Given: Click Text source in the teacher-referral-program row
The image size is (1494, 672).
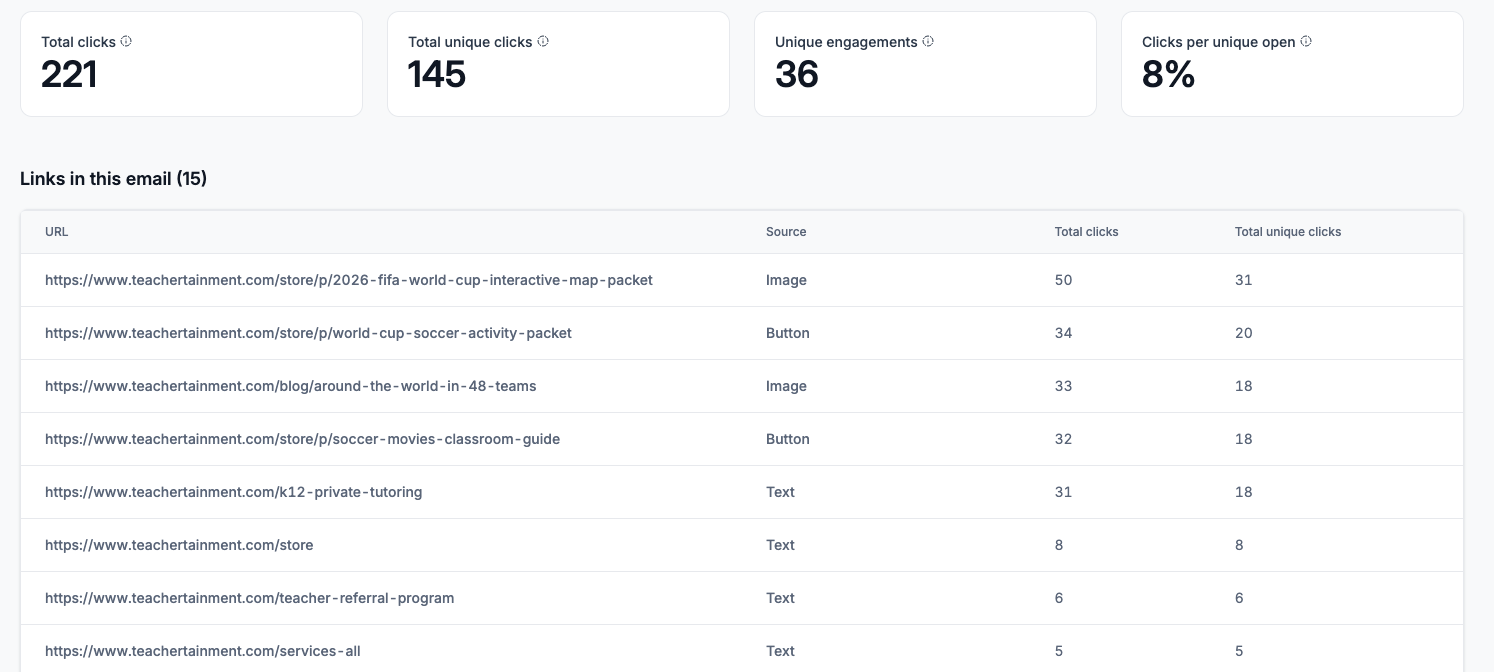Looking at the screenshot, I should (780, 598).
